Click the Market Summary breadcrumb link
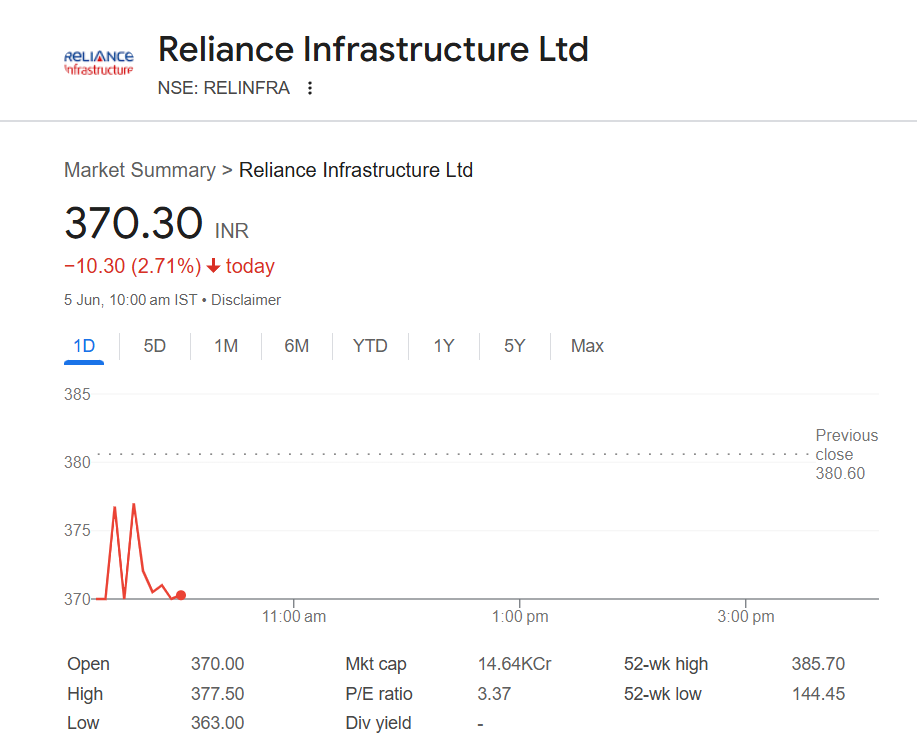This screenshot has height=746, width=917. pyautogui.click(x=140, y=170)
